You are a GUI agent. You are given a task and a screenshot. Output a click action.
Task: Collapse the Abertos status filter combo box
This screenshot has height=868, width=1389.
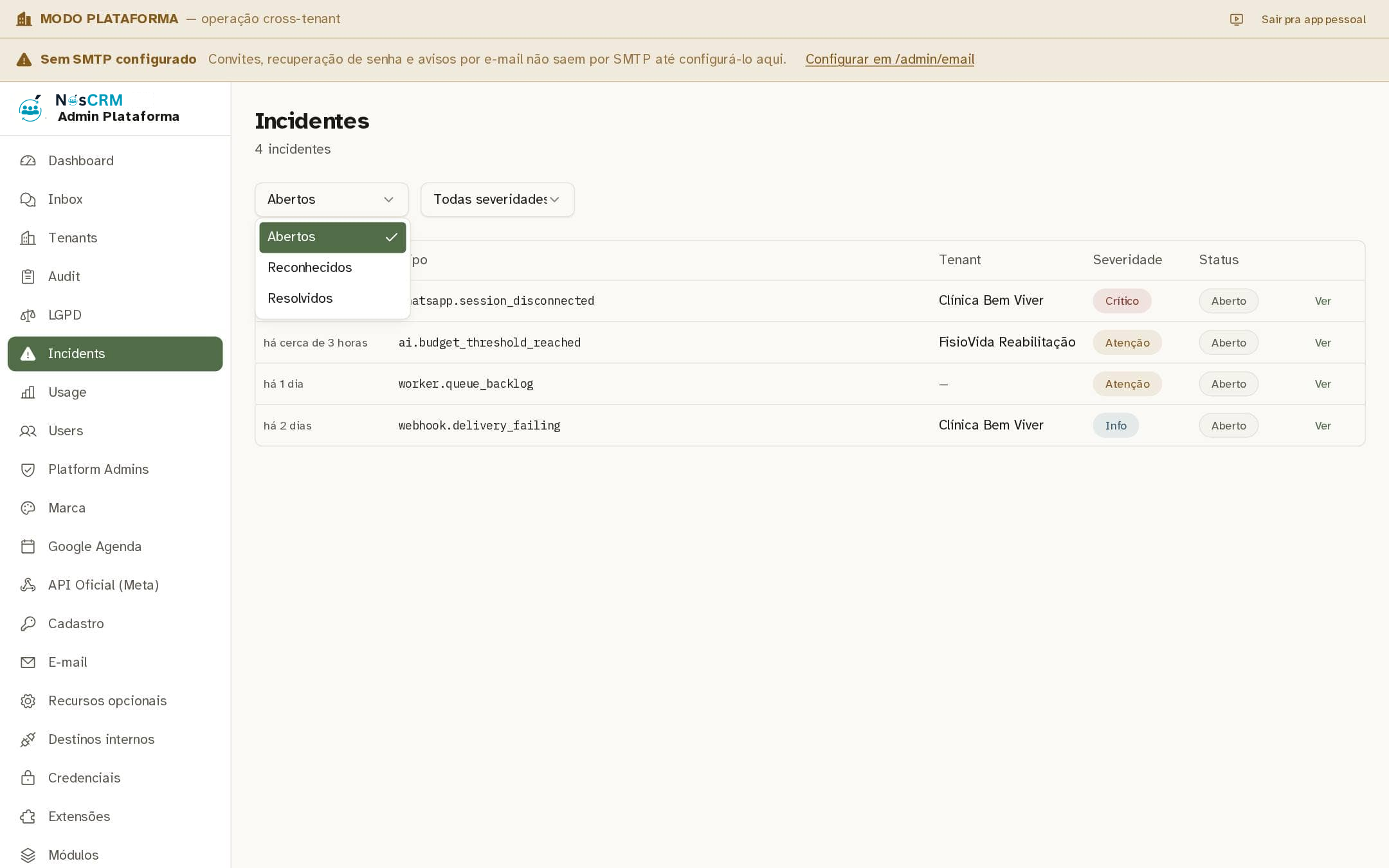pos(331,199)
